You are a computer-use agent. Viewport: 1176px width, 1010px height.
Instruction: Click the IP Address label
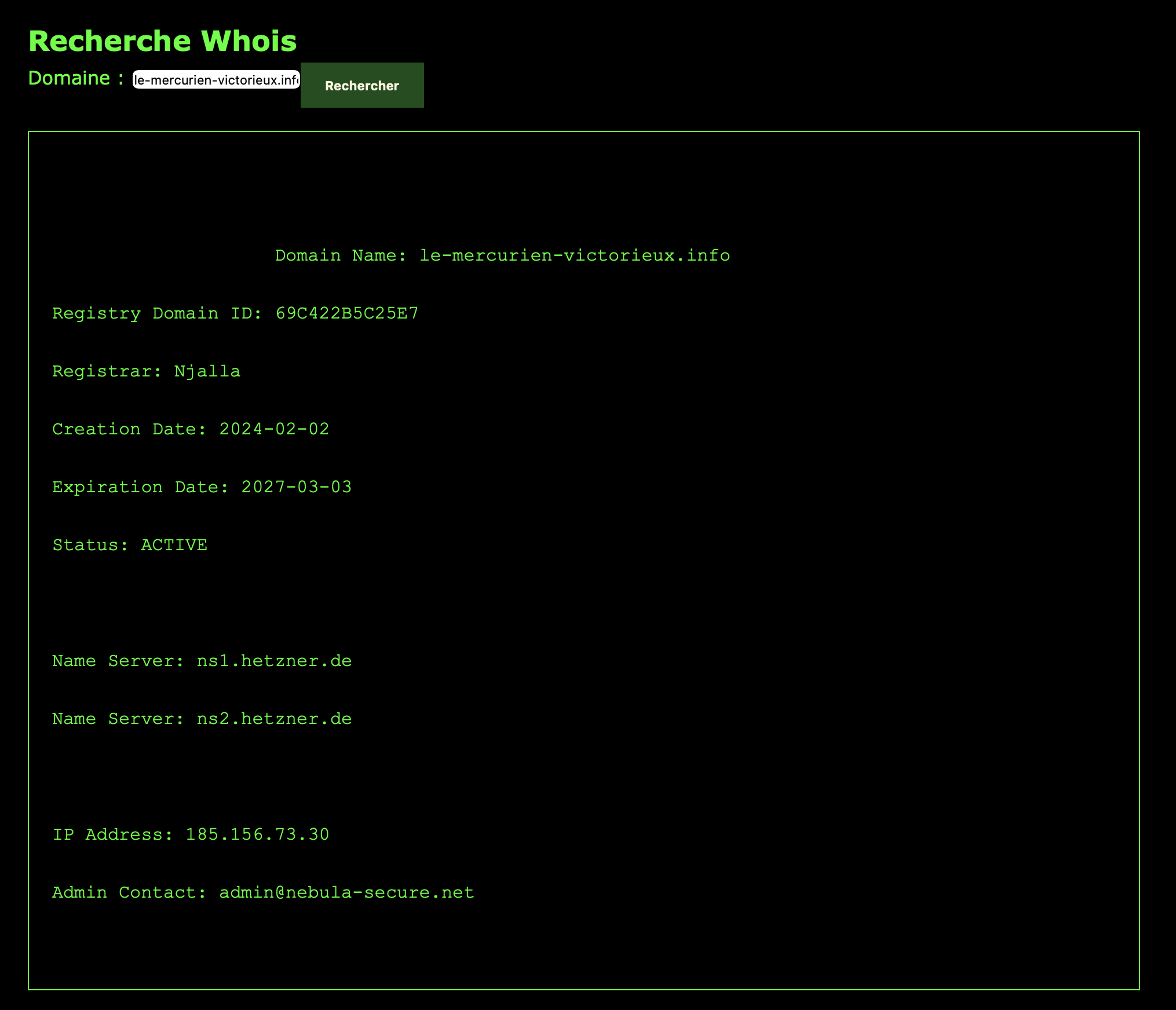[112, 835]
